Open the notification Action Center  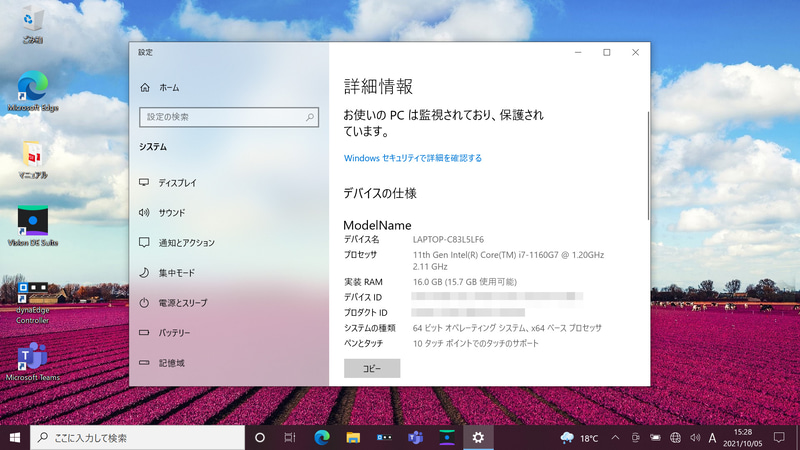click(779, 438)
